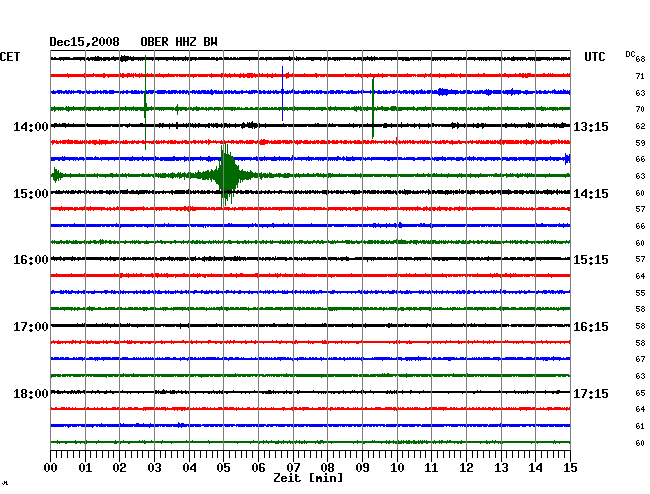The image size is (650, 494).
Task: Select the DC value "70"
Action: (x=640, y=109)
